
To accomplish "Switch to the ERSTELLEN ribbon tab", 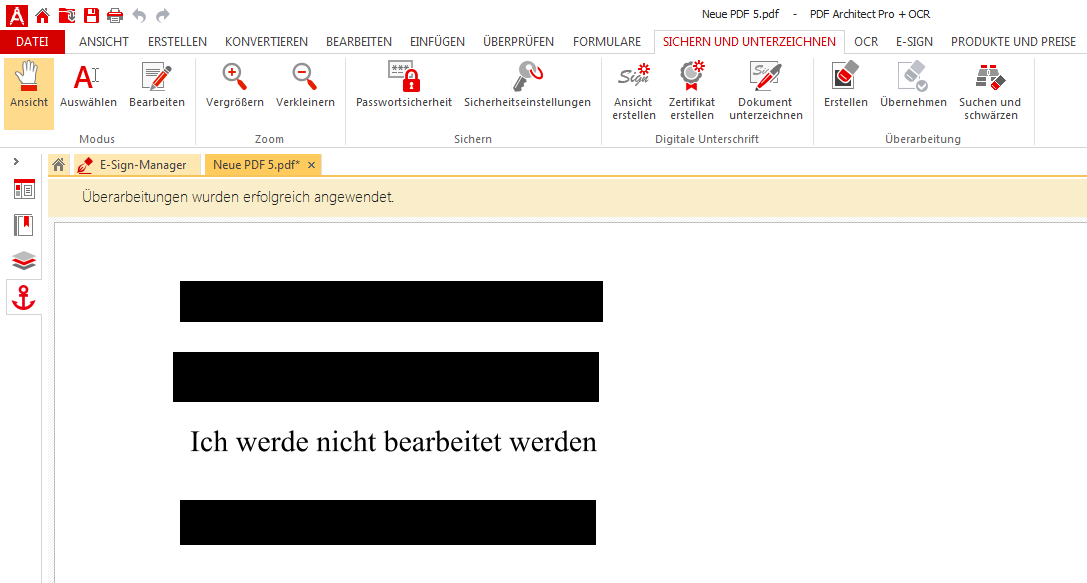I will [x=177, y=42].
